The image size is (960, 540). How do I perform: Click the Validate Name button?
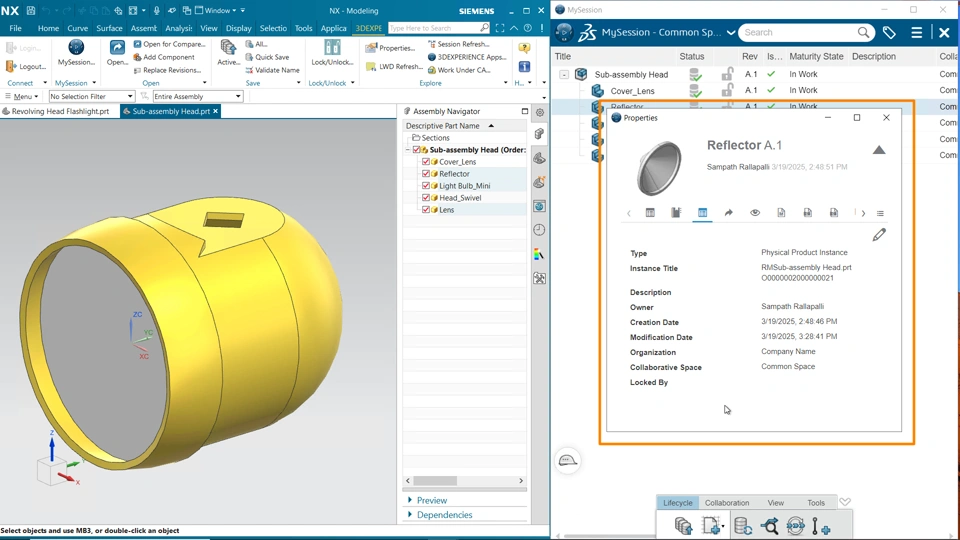(272, 70)
